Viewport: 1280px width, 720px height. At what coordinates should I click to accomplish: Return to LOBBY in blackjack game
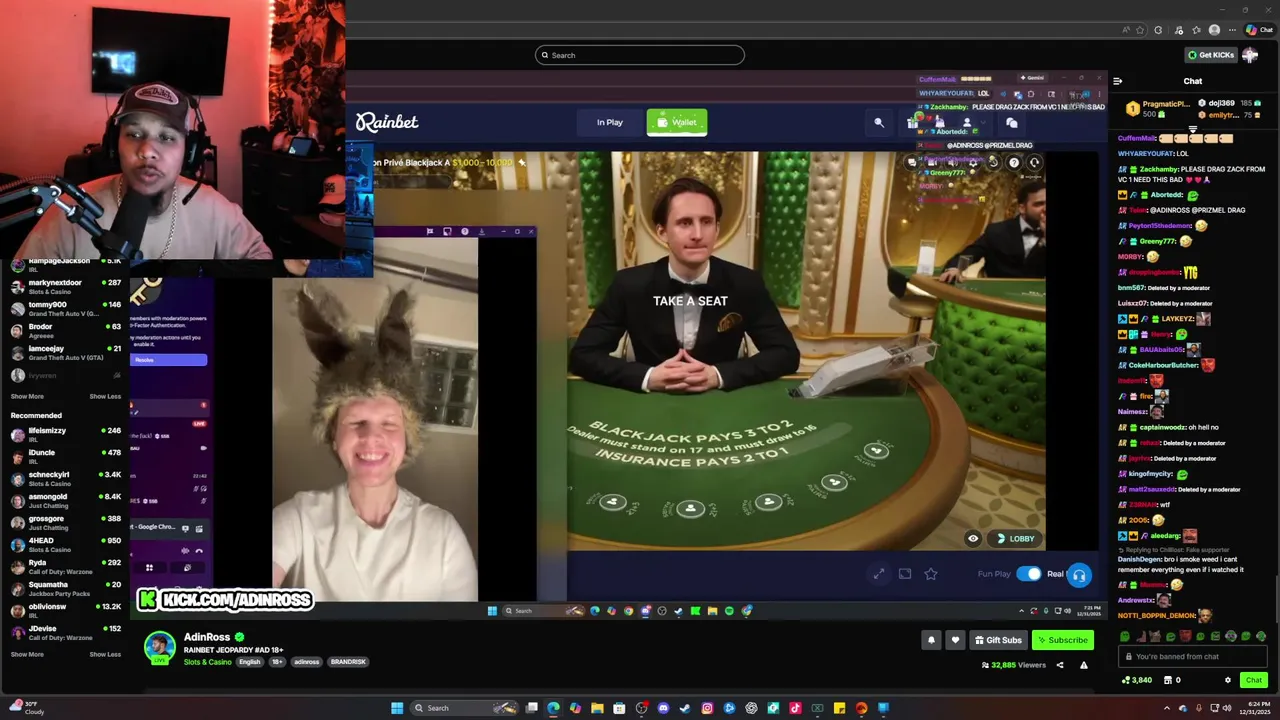click(x=1016, y=539)
